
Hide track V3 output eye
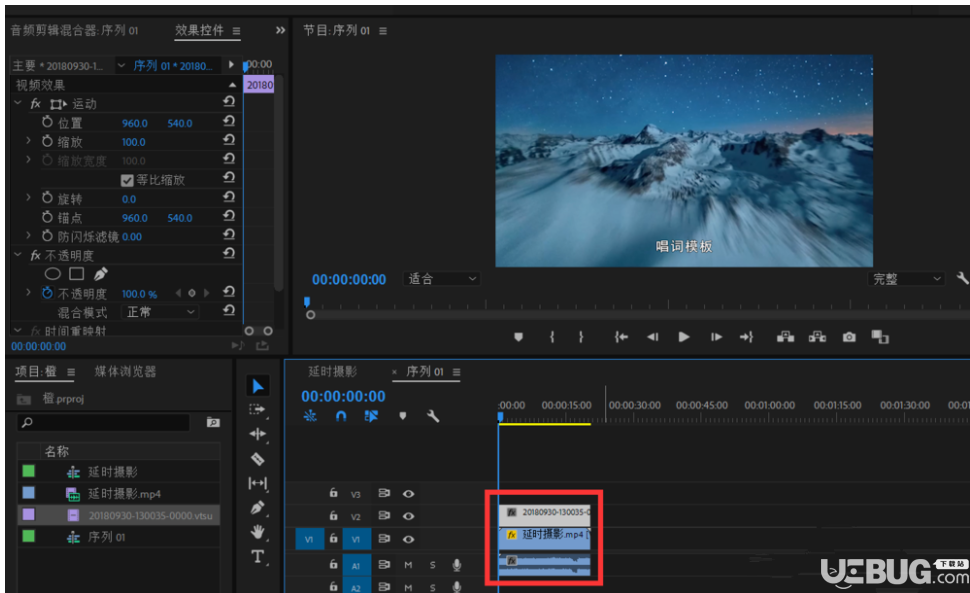point(408,493)
